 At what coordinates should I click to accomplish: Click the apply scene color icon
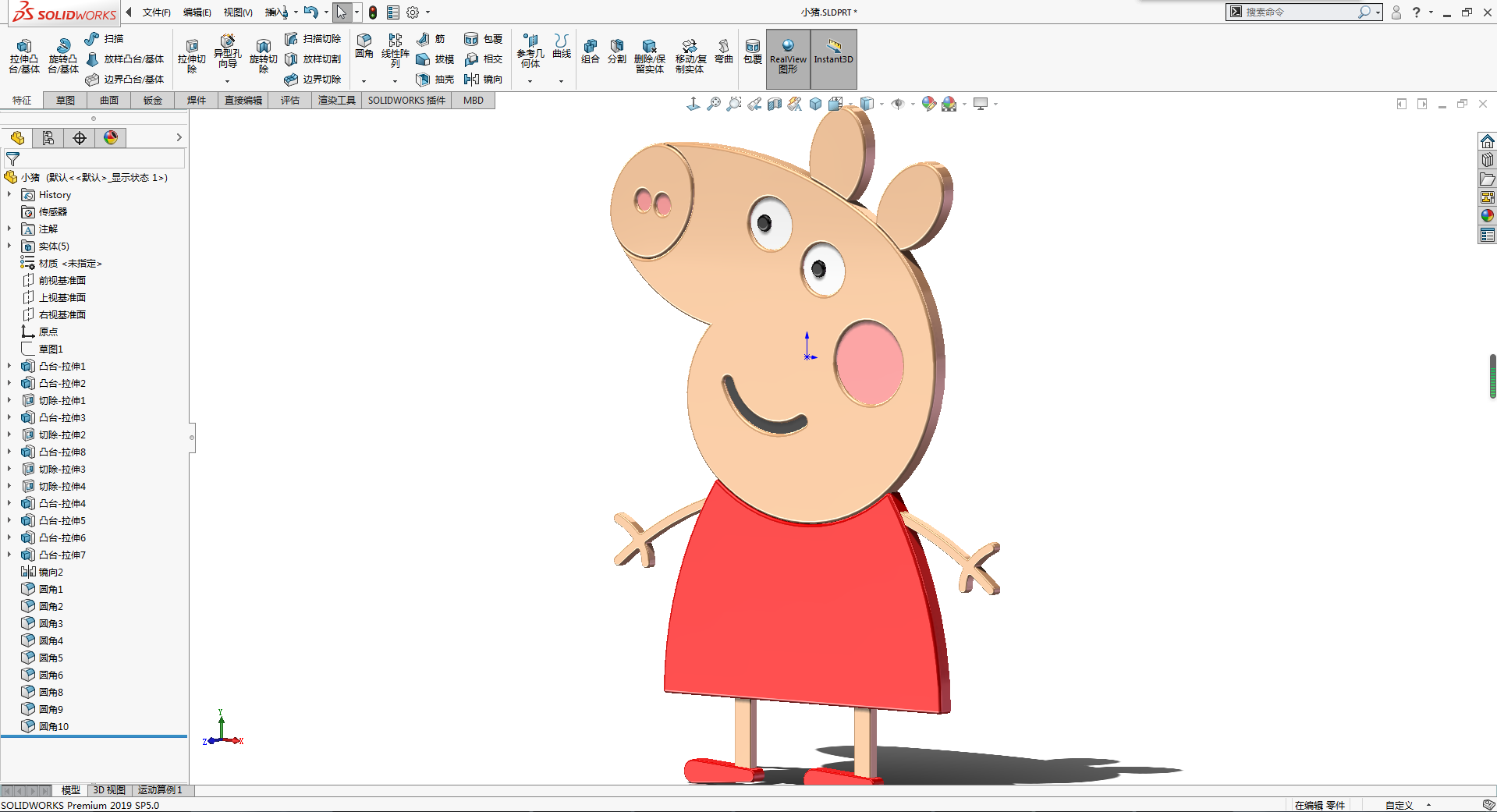tap(949, 104)
